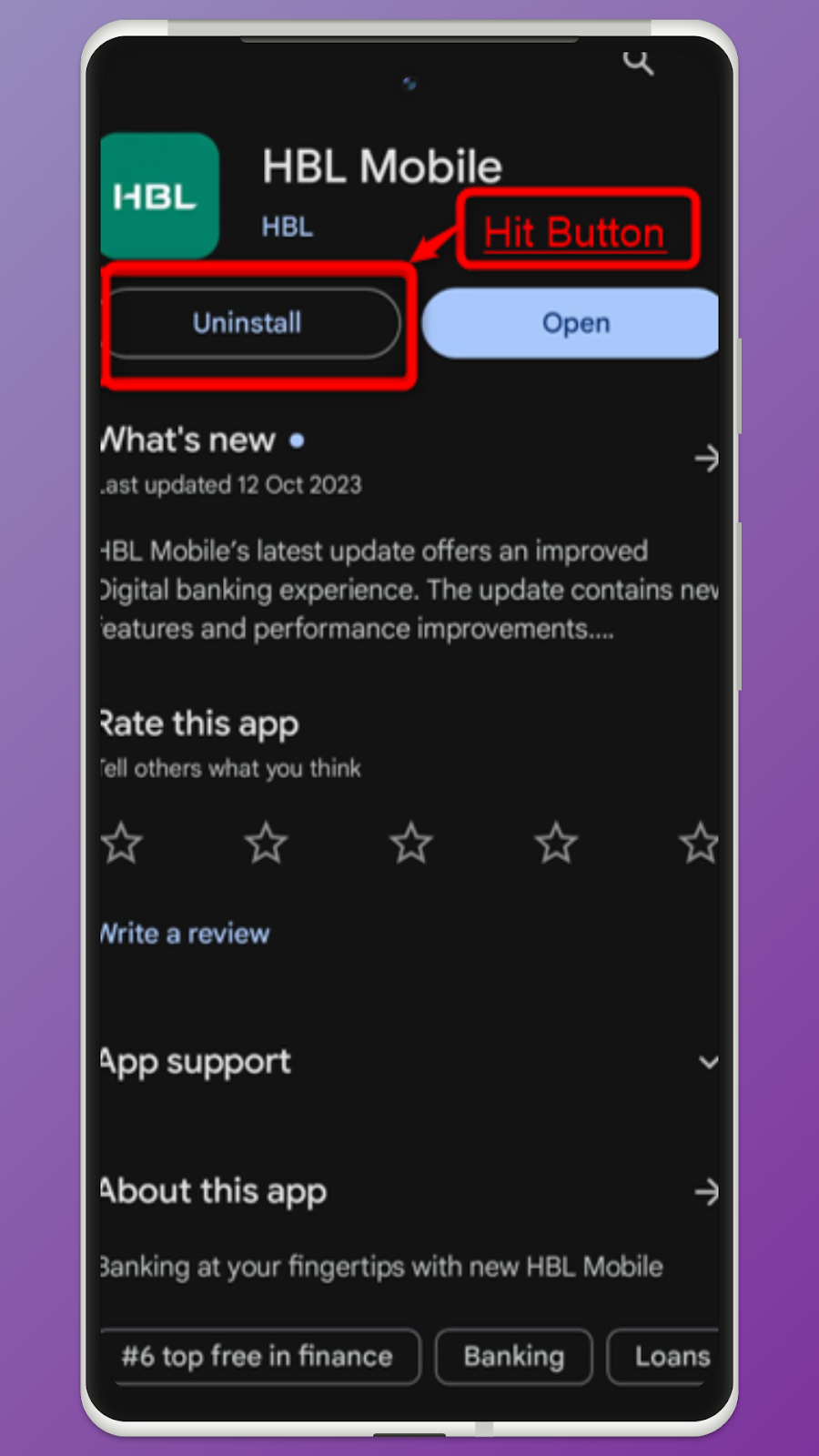This screenshot has width=819, height=1456.
Task: Rate the app one star
Action: coord(121,843)
